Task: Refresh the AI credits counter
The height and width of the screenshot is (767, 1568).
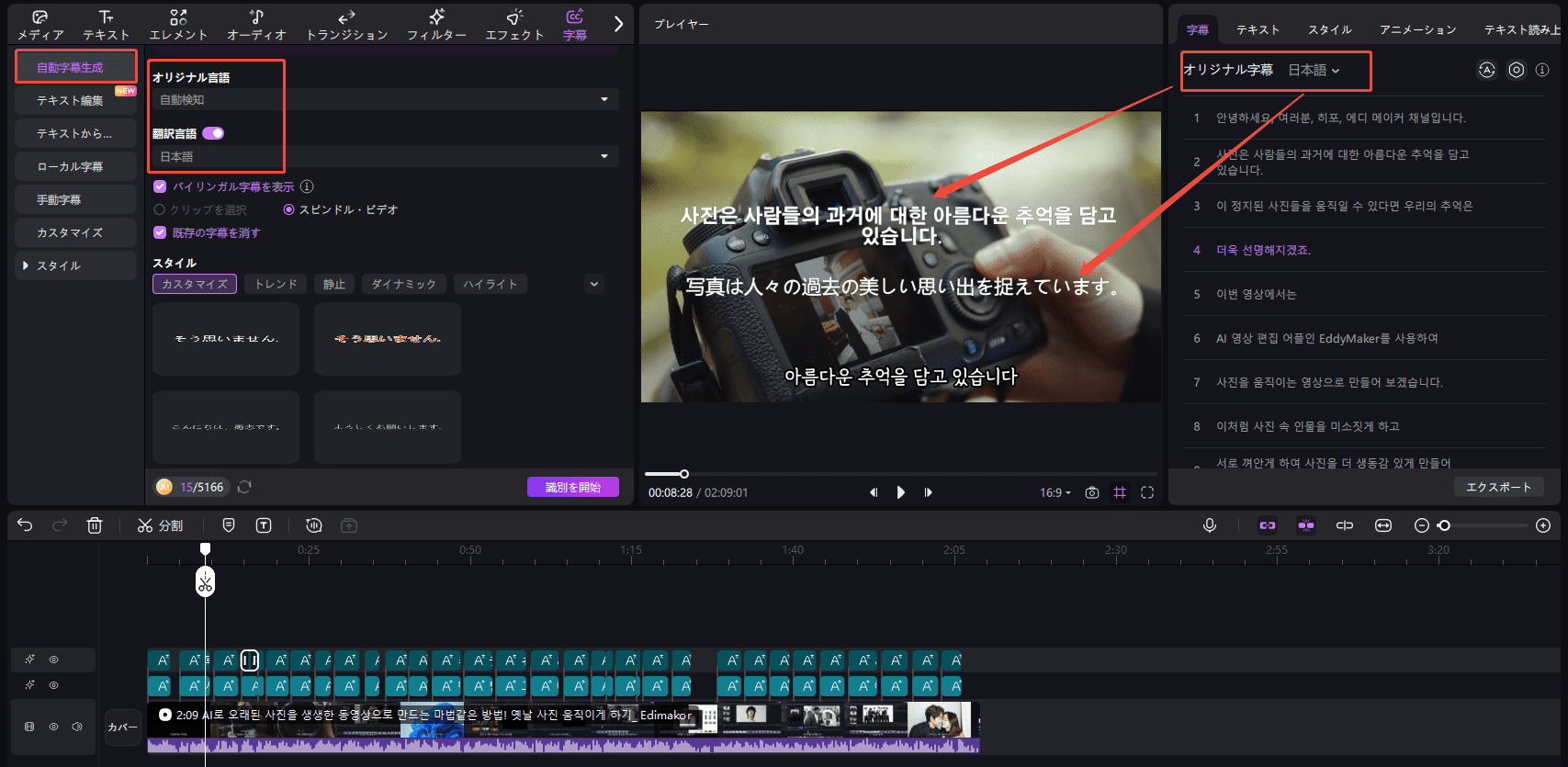Action: (244, 487)
